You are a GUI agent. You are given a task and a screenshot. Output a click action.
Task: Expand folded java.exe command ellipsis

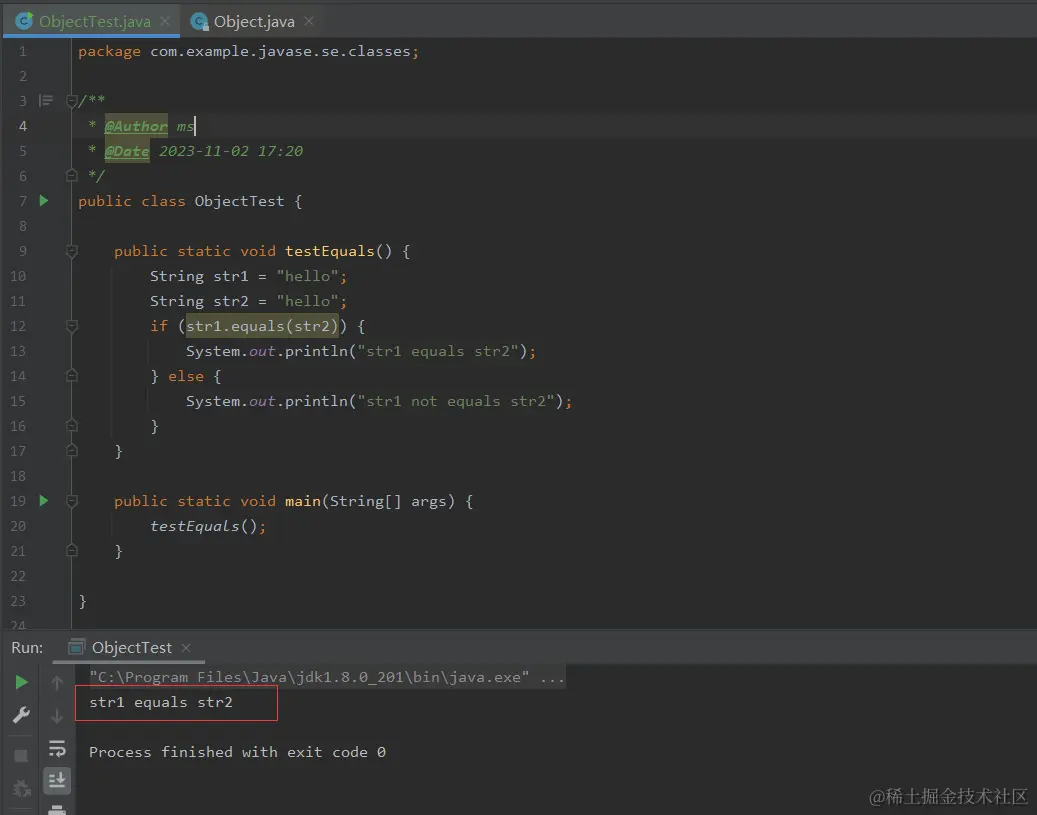coord(552,677)
